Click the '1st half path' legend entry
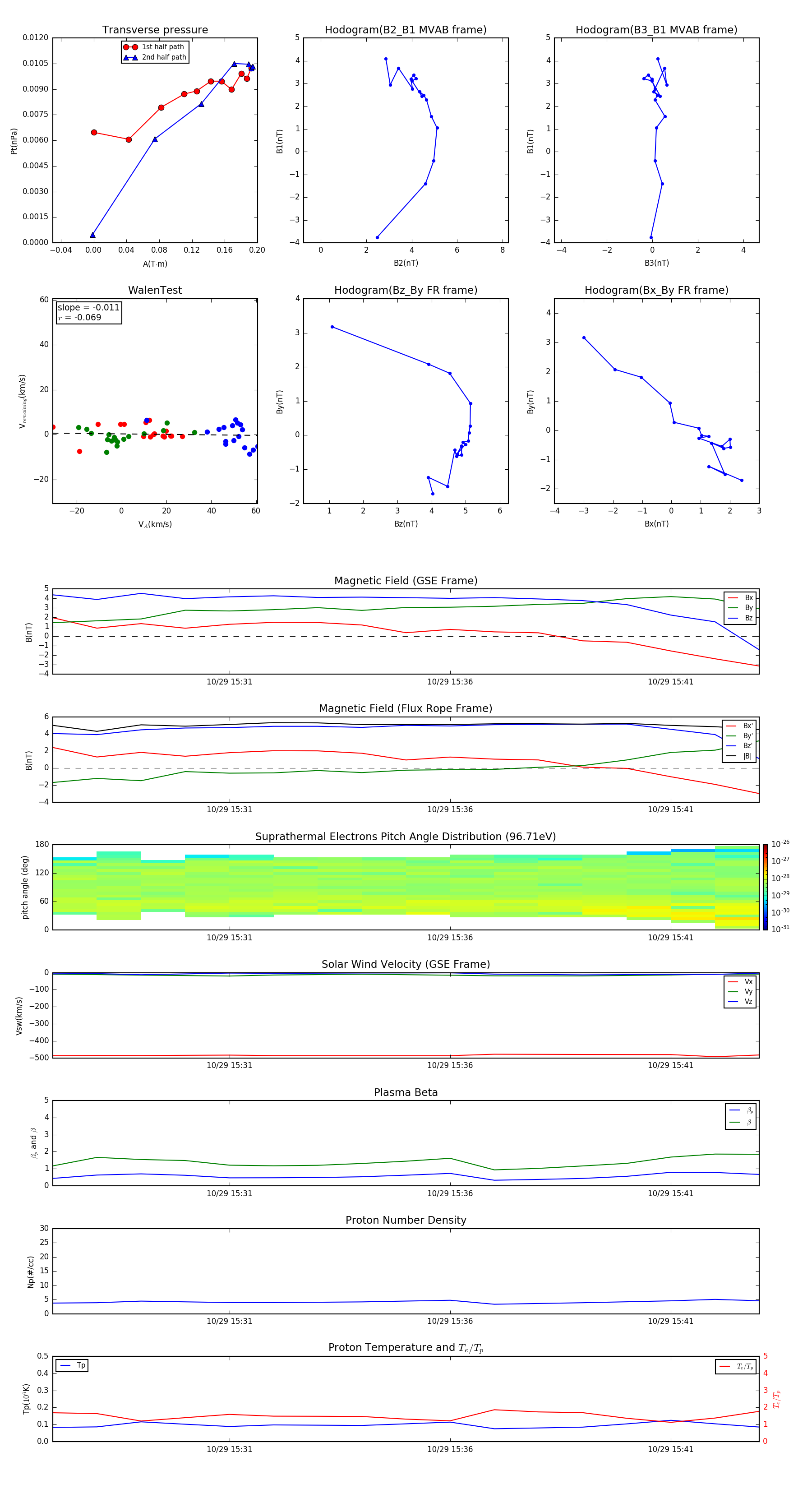812x1489 pixels. pos(154,47)
